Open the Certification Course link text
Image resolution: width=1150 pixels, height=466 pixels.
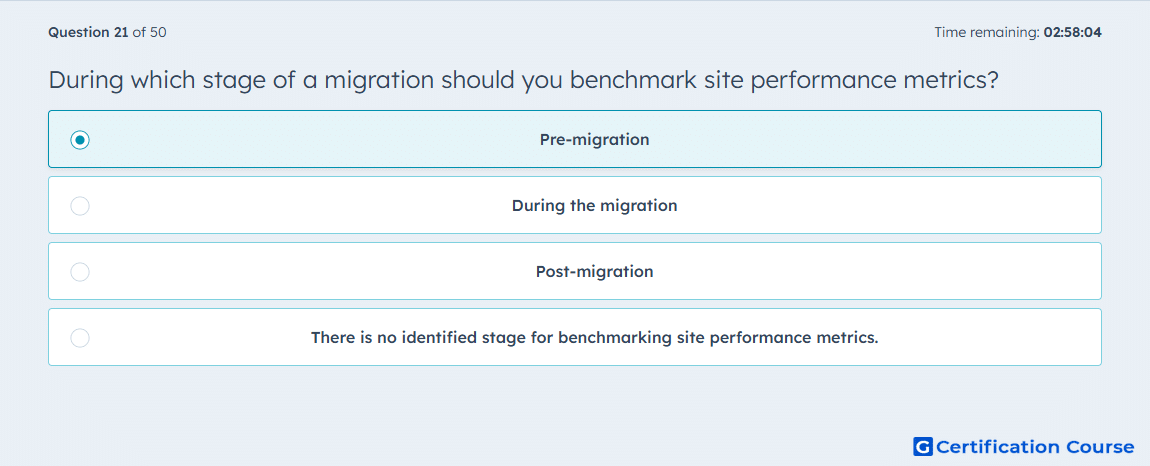tap(1035, 446)
